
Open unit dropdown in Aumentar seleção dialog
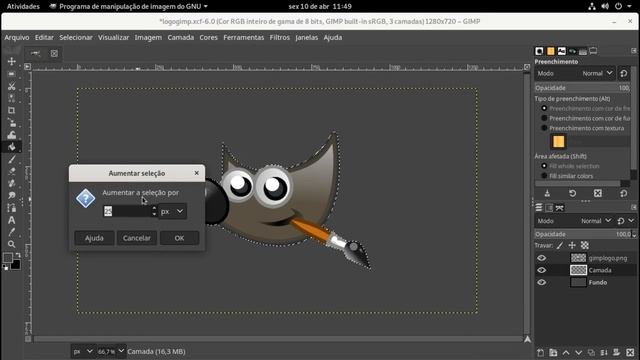(x=172, y=211)
